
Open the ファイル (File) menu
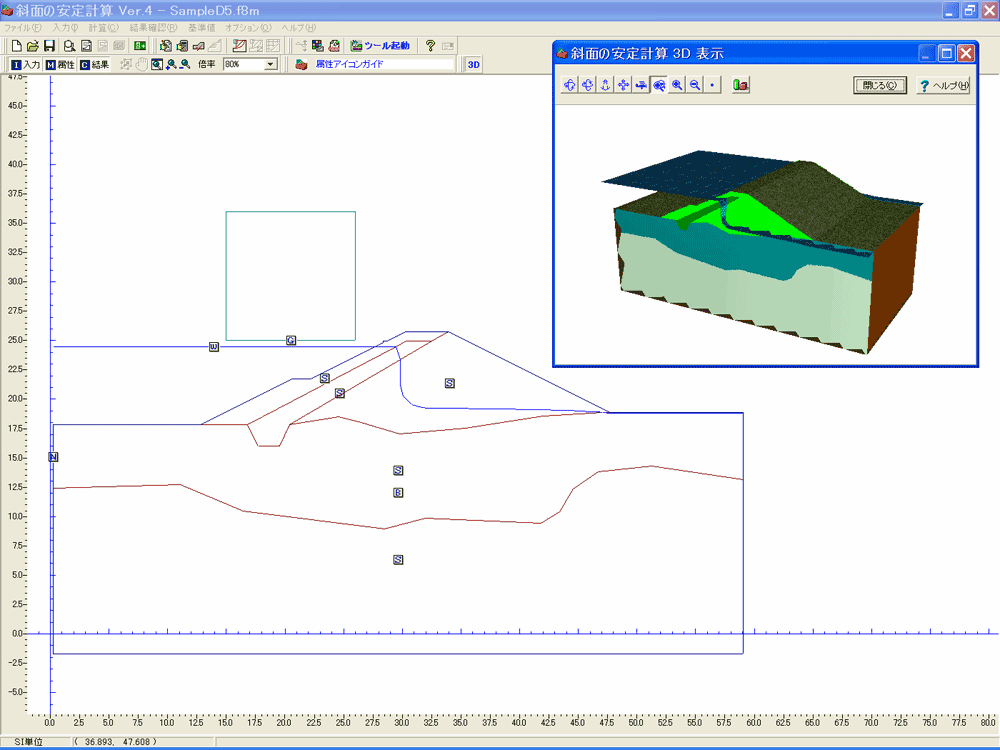click(x=22, y=27)
